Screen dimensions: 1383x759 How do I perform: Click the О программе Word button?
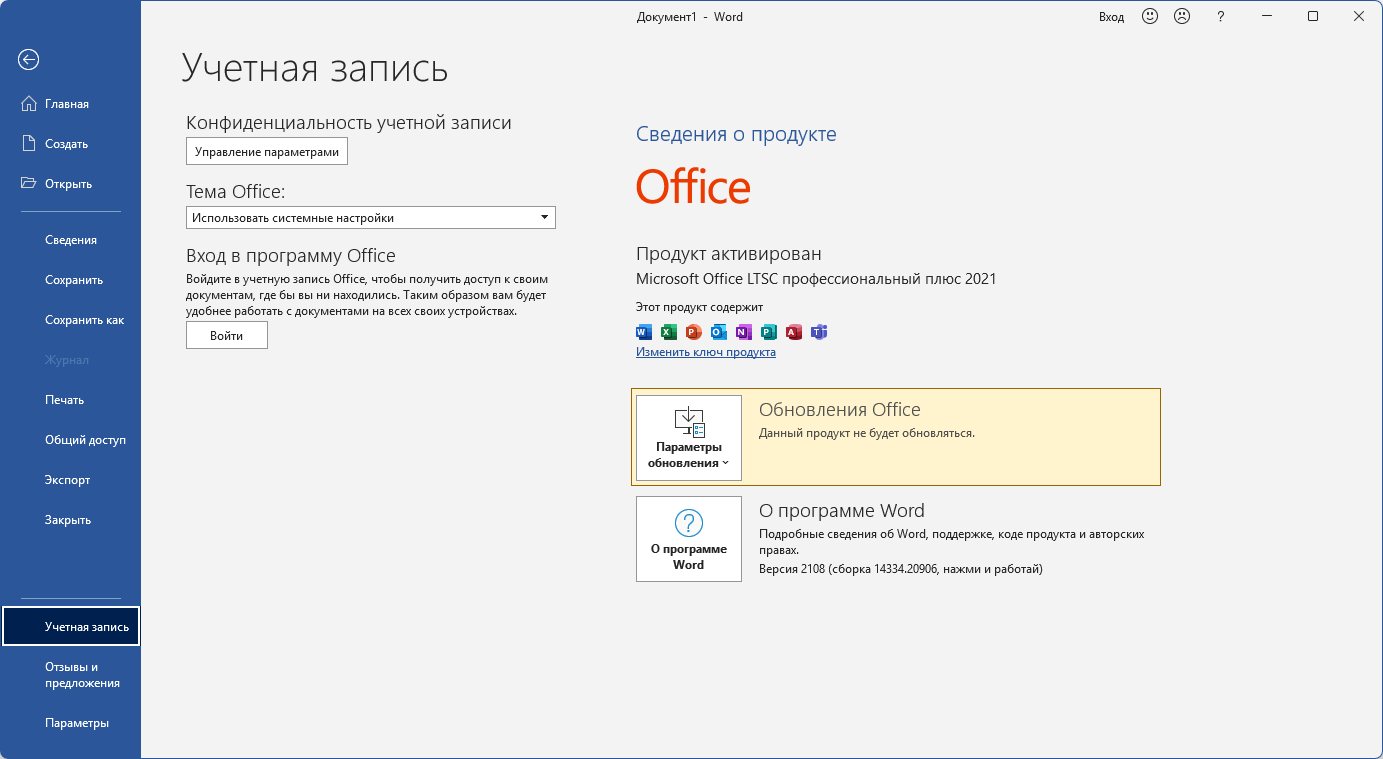[689, 539]
